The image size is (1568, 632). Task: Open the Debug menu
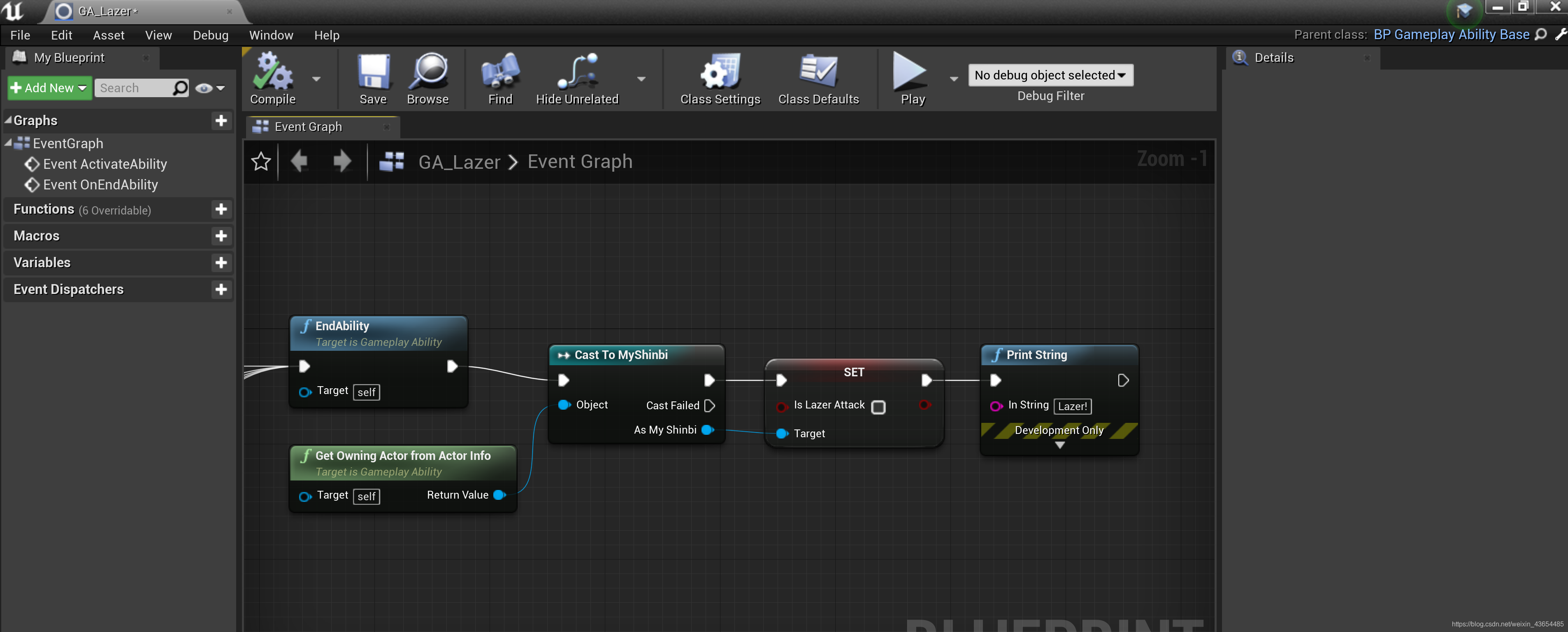pos(210,35)
